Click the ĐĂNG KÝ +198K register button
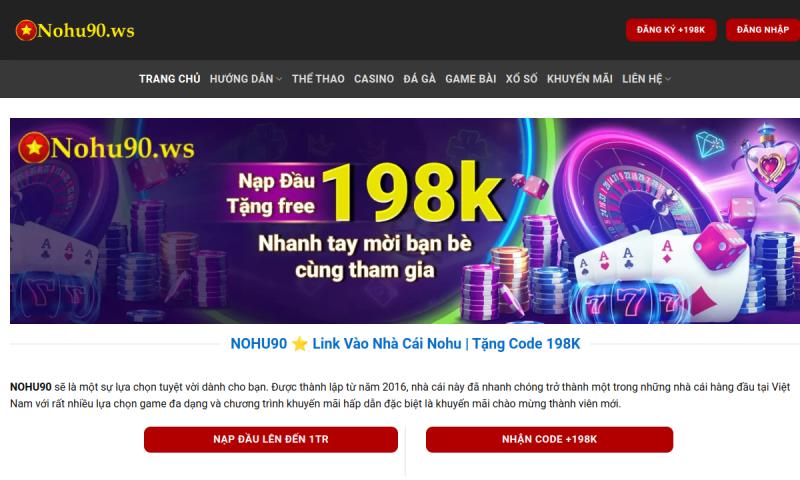The width and height of the screenshot is (800, 480). (x=671, y=30)
